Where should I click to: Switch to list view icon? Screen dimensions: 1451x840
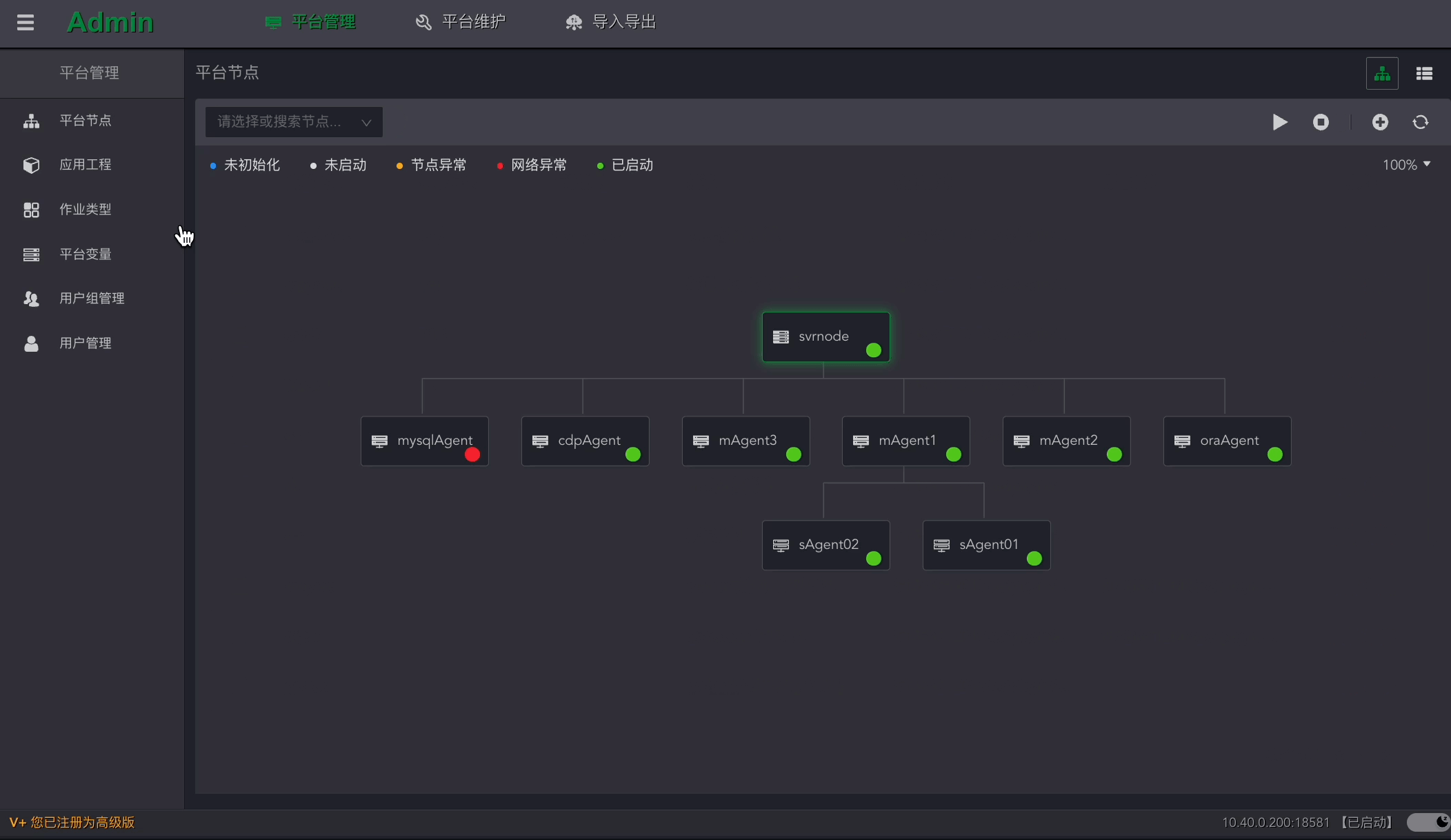click(x=1424, y=73)
